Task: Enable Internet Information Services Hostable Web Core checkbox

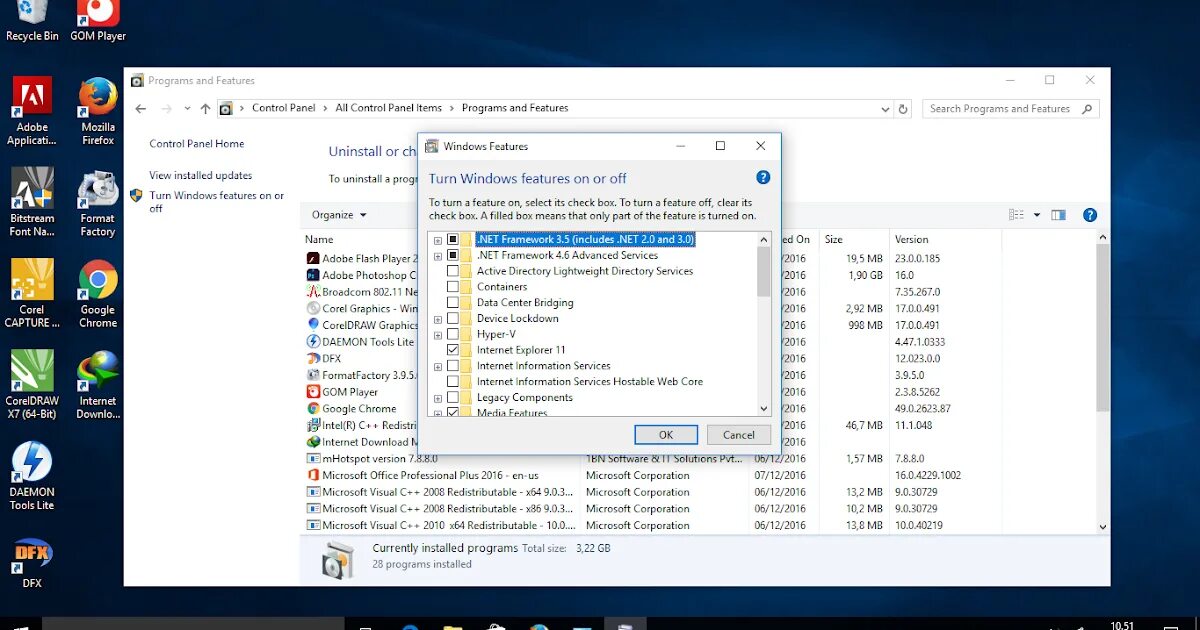Action: pyautogui.click(x=453, y=382)
